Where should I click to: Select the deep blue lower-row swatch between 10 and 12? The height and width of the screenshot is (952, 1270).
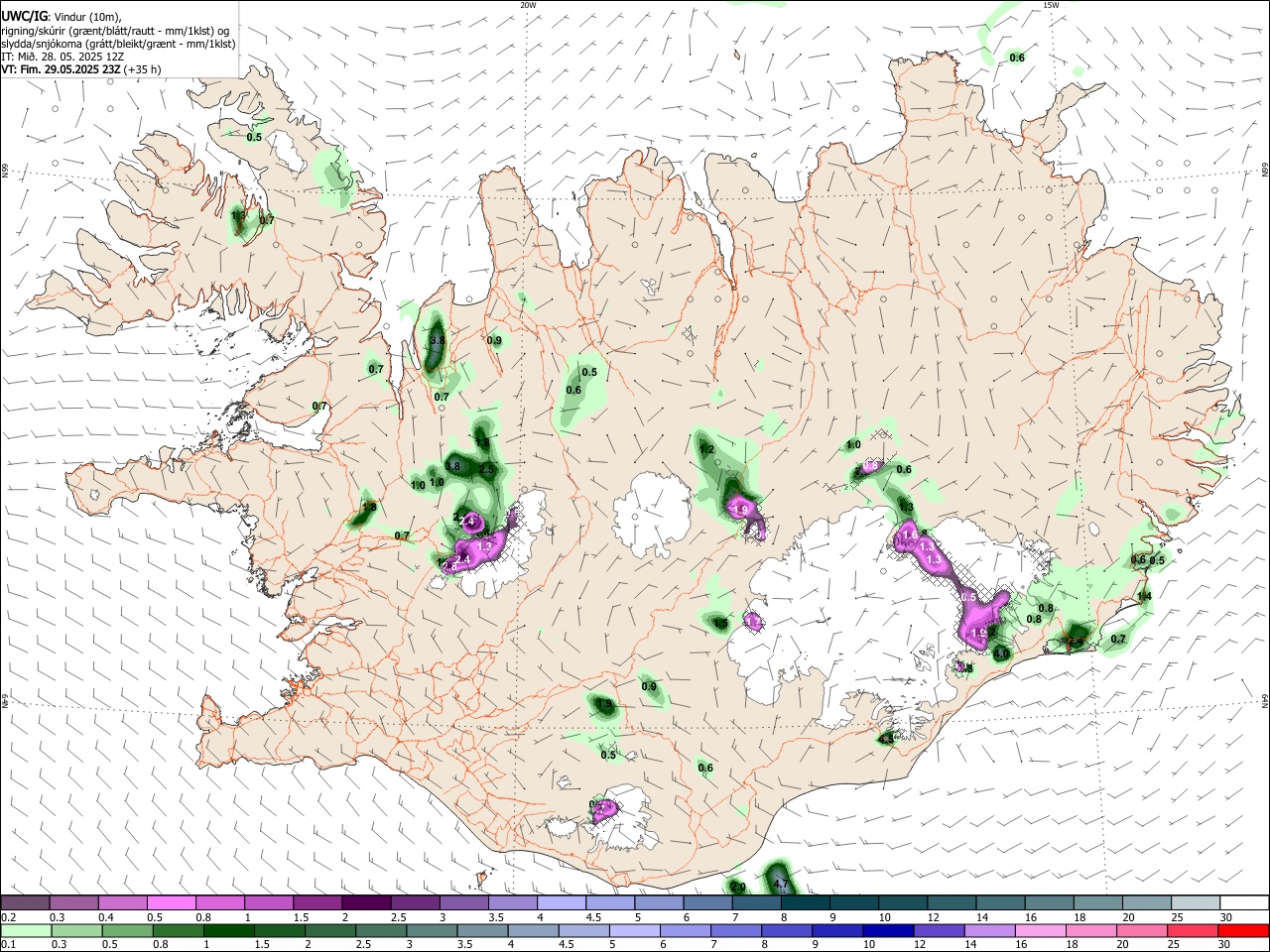pos(887,930)
